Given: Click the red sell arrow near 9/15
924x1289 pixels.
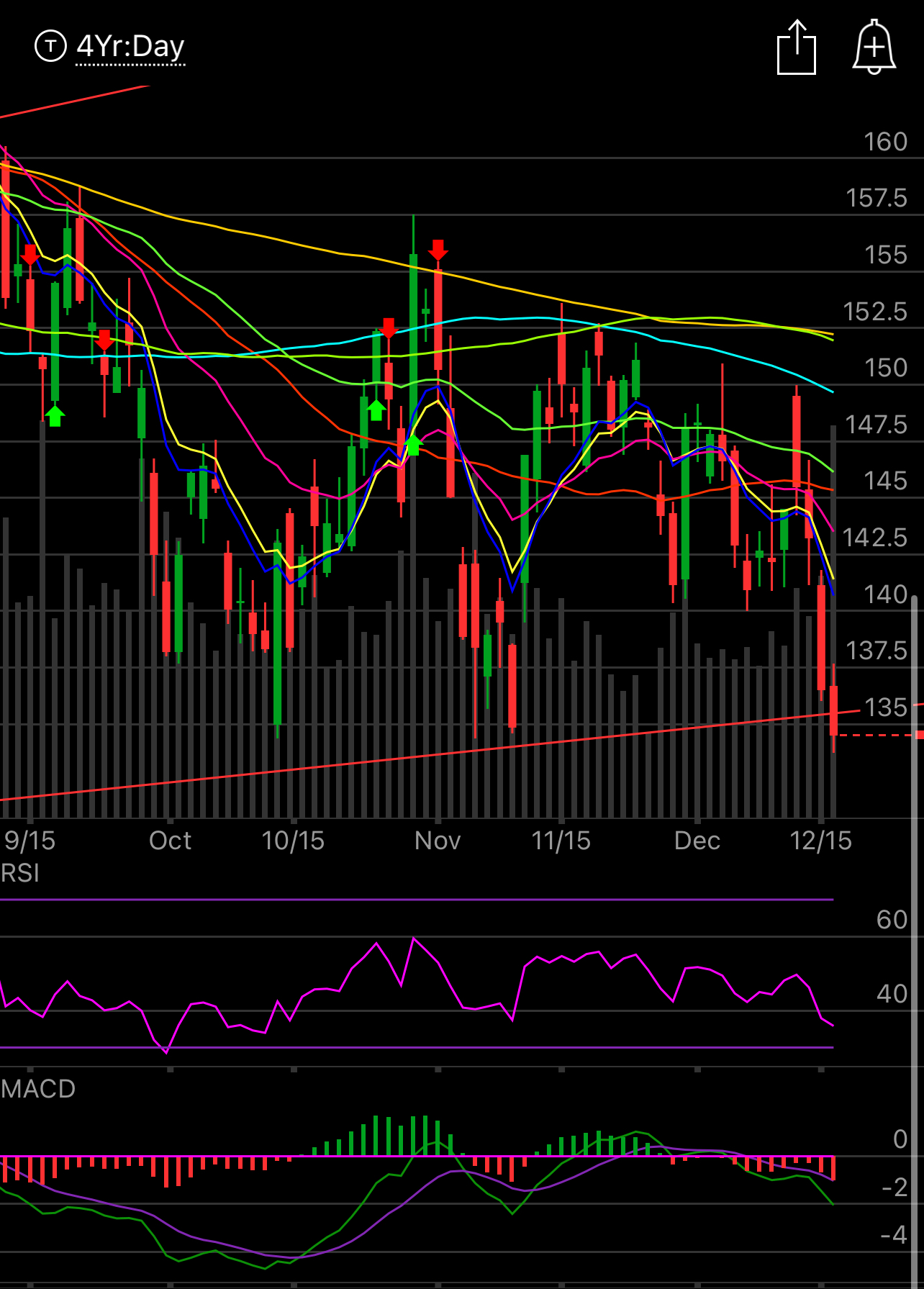Looking at the screenshot, I should coord(30,255).
